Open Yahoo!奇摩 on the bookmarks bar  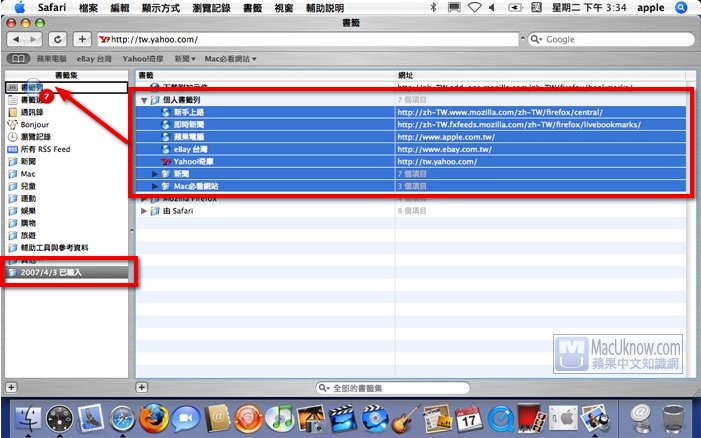point(143,59)
